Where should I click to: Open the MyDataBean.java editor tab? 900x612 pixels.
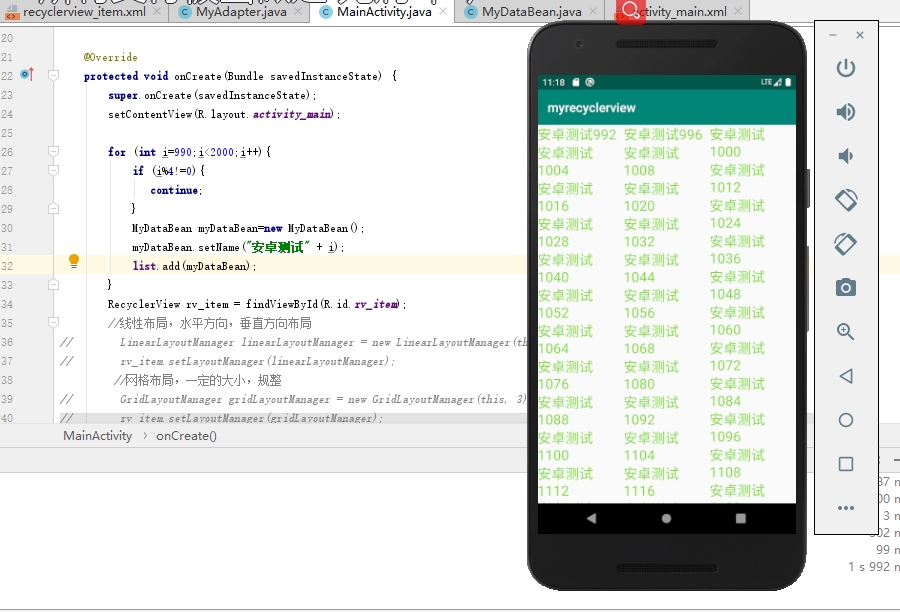(x=531, y=12)
